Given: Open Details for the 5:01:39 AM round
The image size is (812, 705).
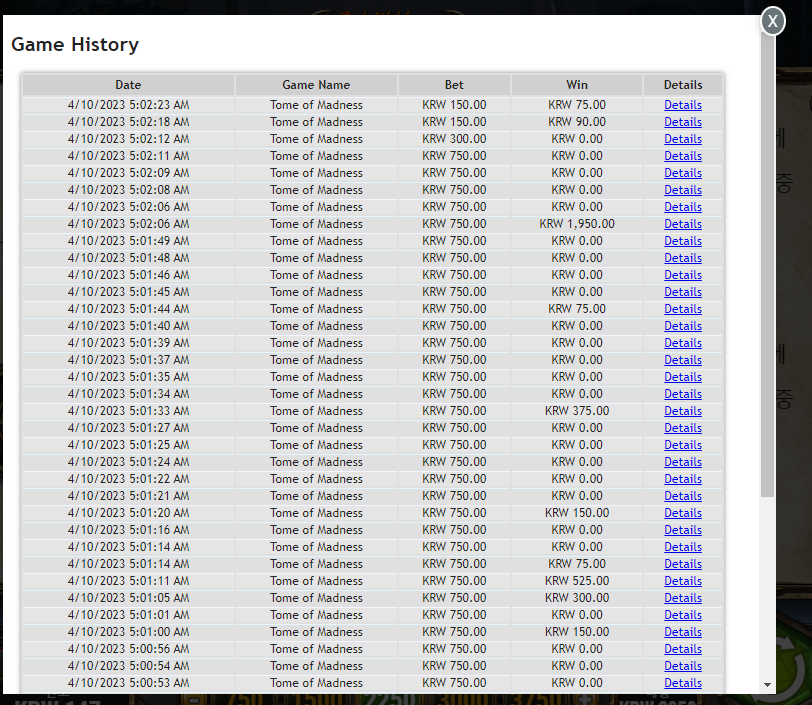Looking at the screenshot, I should [x=683, y=343].
